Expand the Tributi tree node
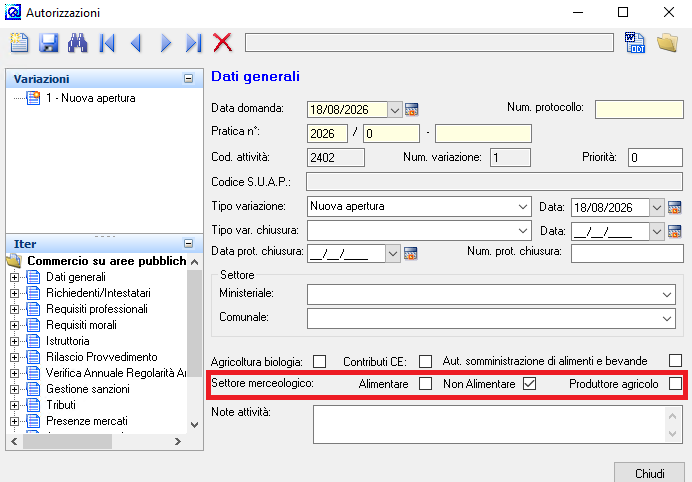 (14, 405)
